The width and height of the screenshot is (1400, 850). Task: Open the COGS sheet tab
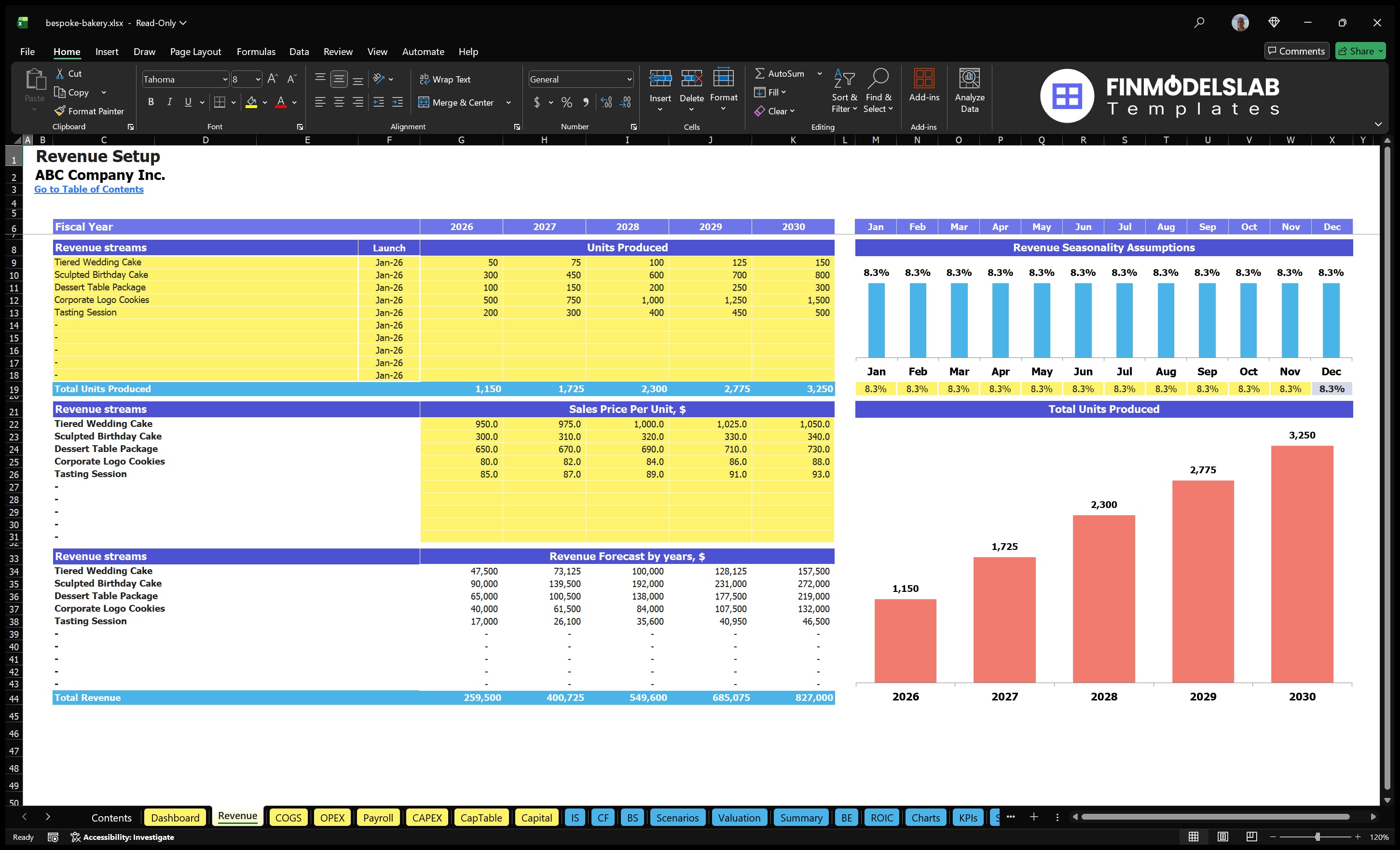pos(288,817)
